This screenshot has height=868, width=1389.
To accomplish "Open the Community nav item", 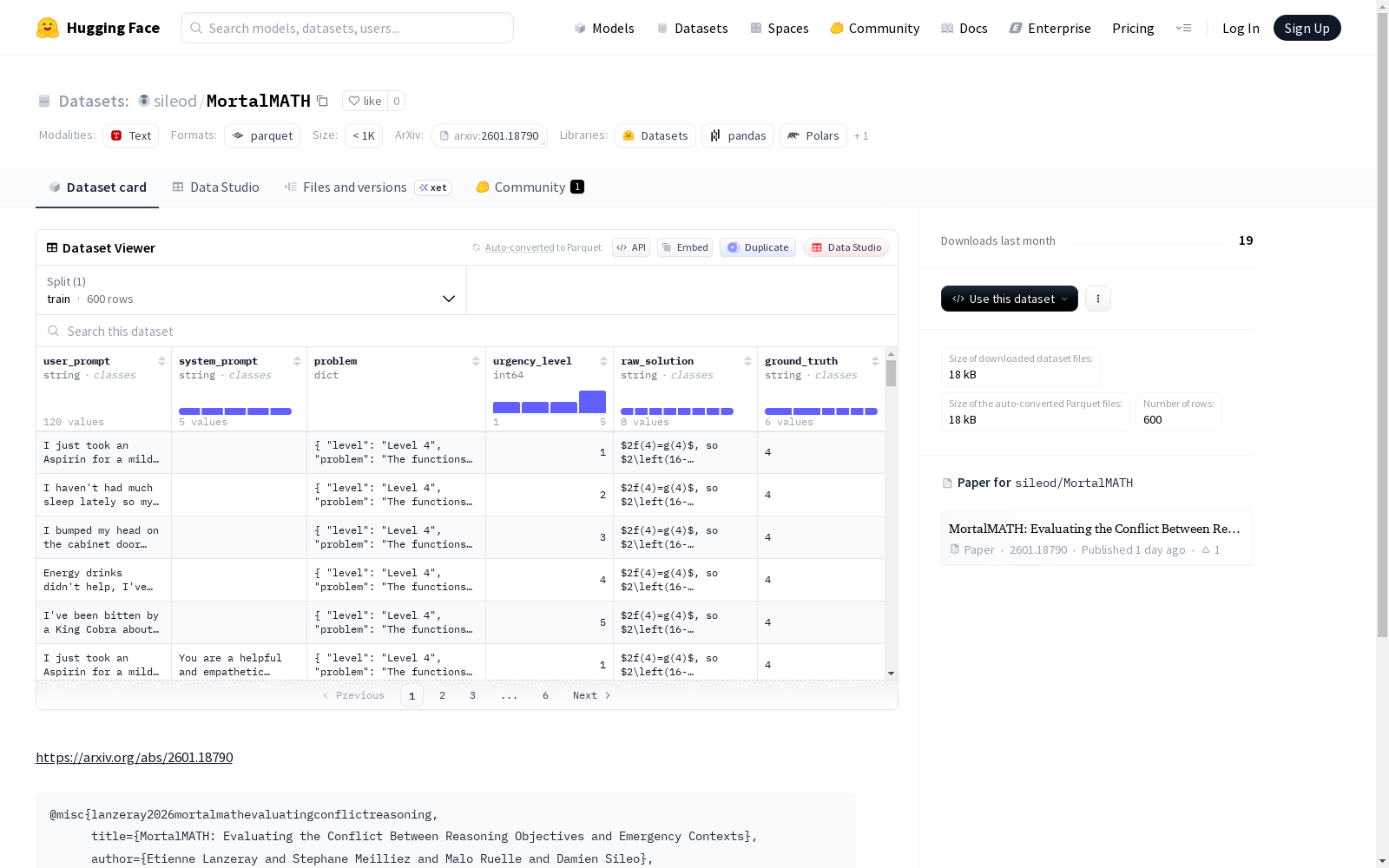I will 875,28.
